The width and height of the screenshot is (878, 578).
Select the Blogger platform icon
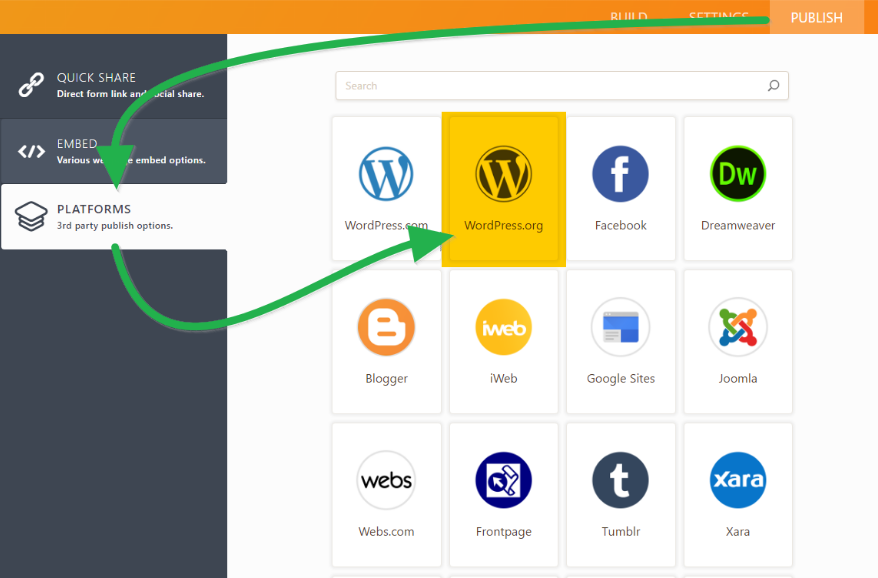(386, 327)
